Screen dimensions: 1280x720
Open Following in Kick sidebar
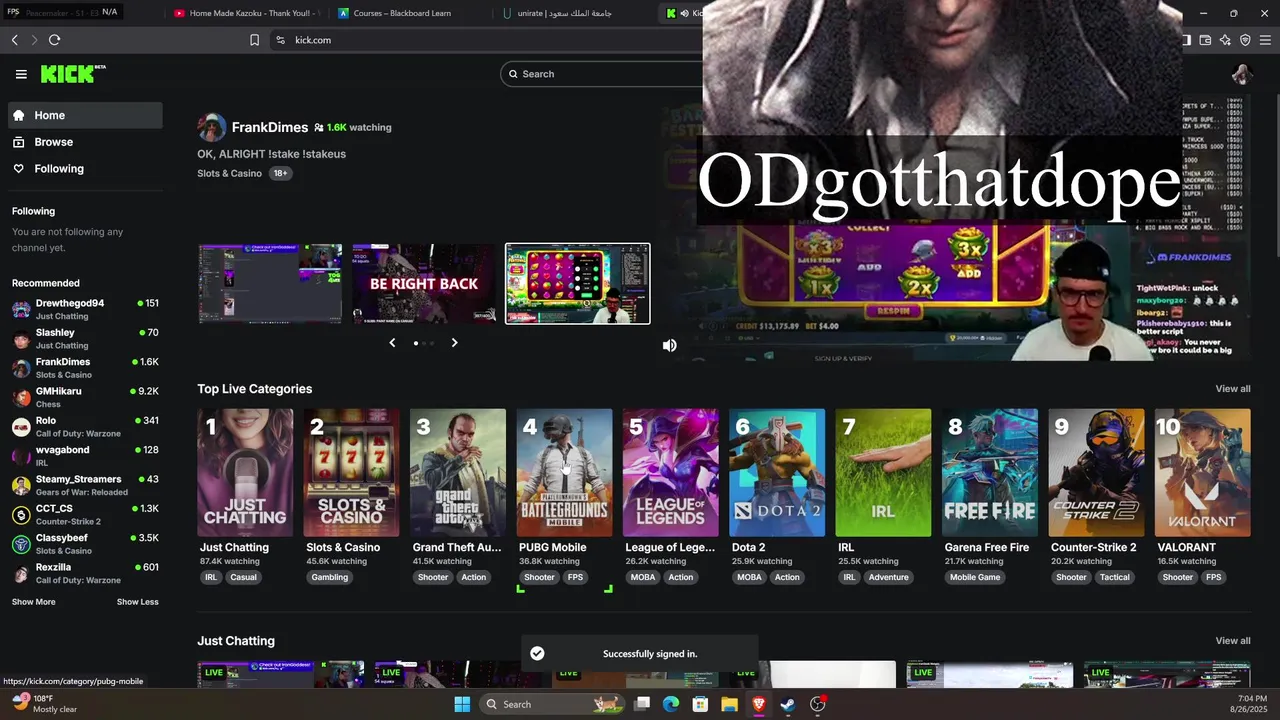click(x=85, y=169)
